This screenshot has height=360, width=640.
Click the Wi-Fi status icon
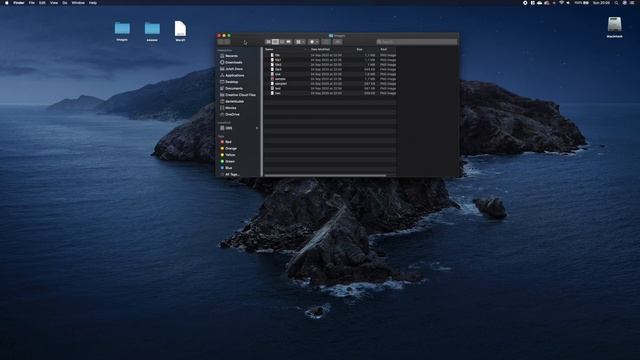click(561, 3)
